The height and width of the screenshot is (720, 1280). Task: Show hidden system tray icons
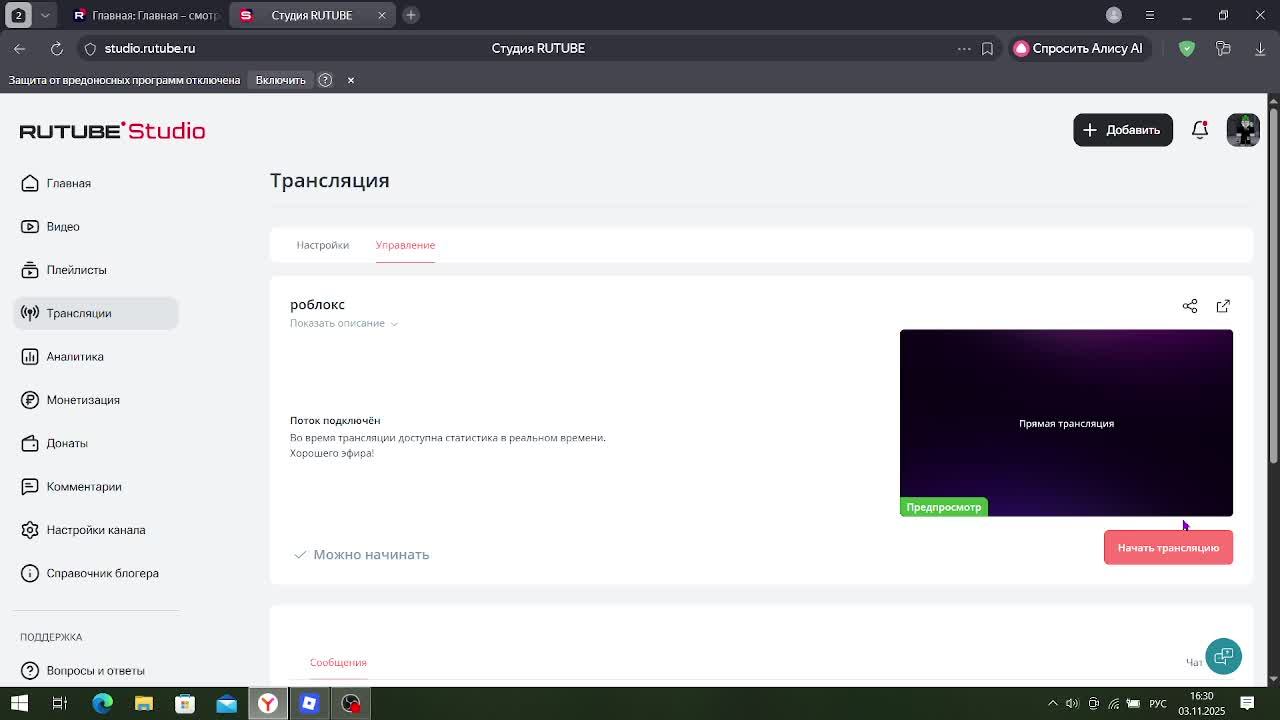1052,703
